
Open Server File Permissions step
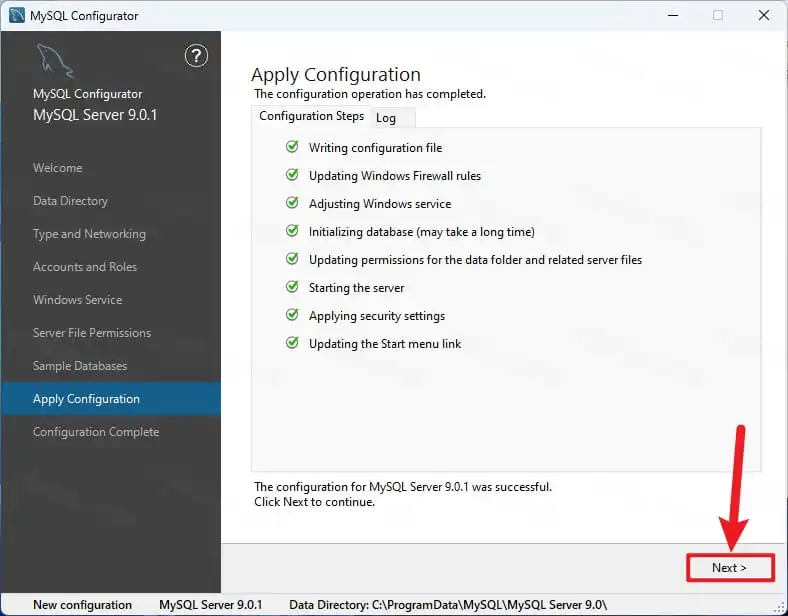(92, 333)
